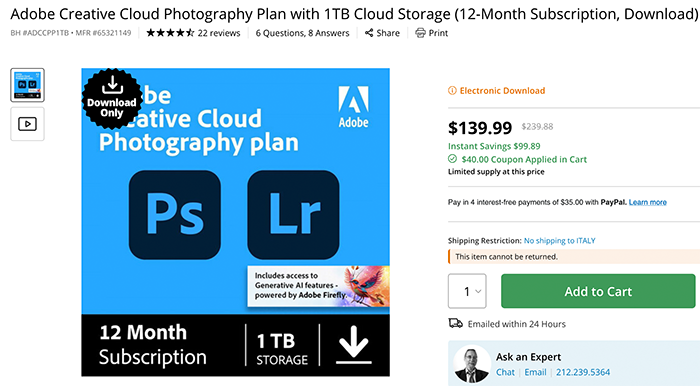Open PayPal Learn more link
The height and width of the screenshot is (386, 700).
tap(647, 202)
